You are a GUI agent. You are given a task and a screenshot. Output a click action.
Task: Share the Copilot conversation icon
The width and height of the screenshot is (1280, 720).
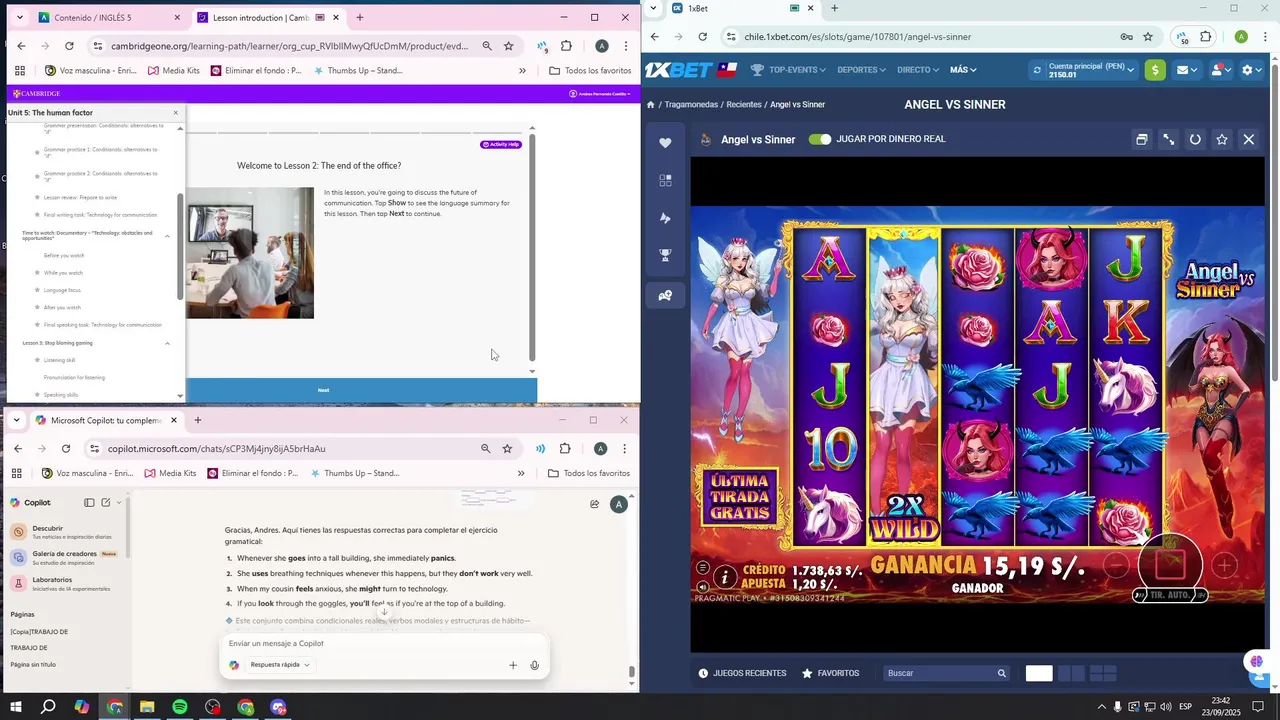click(595, 504)
